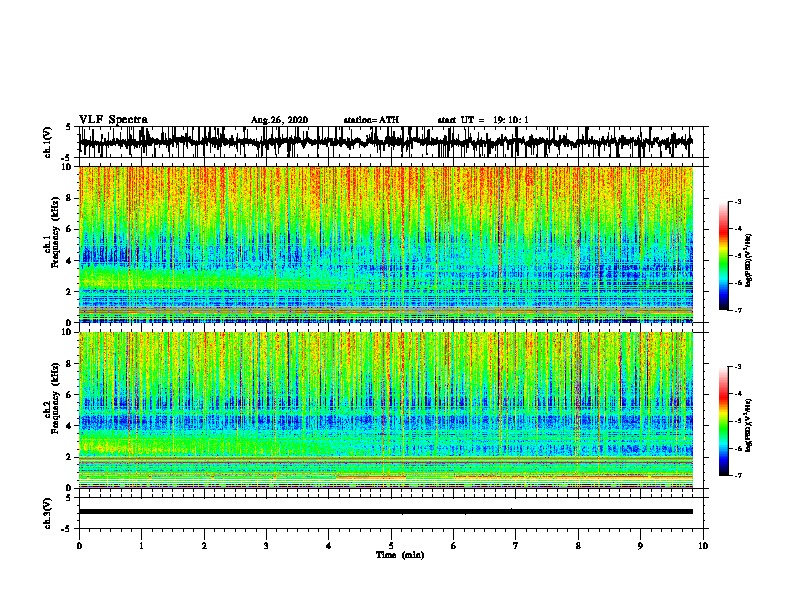
Task: Click the time axis tick labeled 9
Action: pyautogui.click(x=640, y=546)
